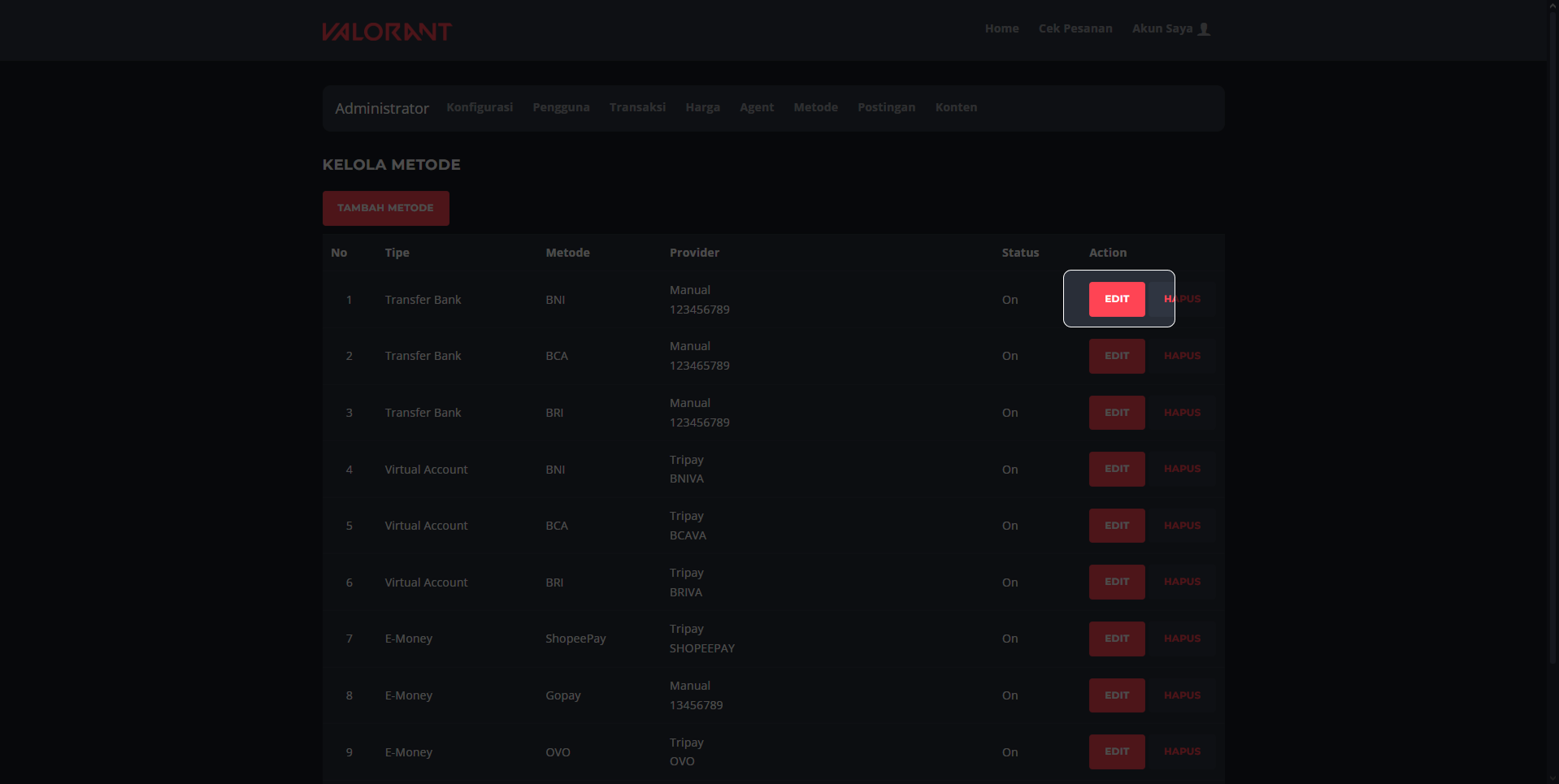Screen dimensions: 1559x784
Task: Edit the ShopeePay method
Action: pos(1117,639)
